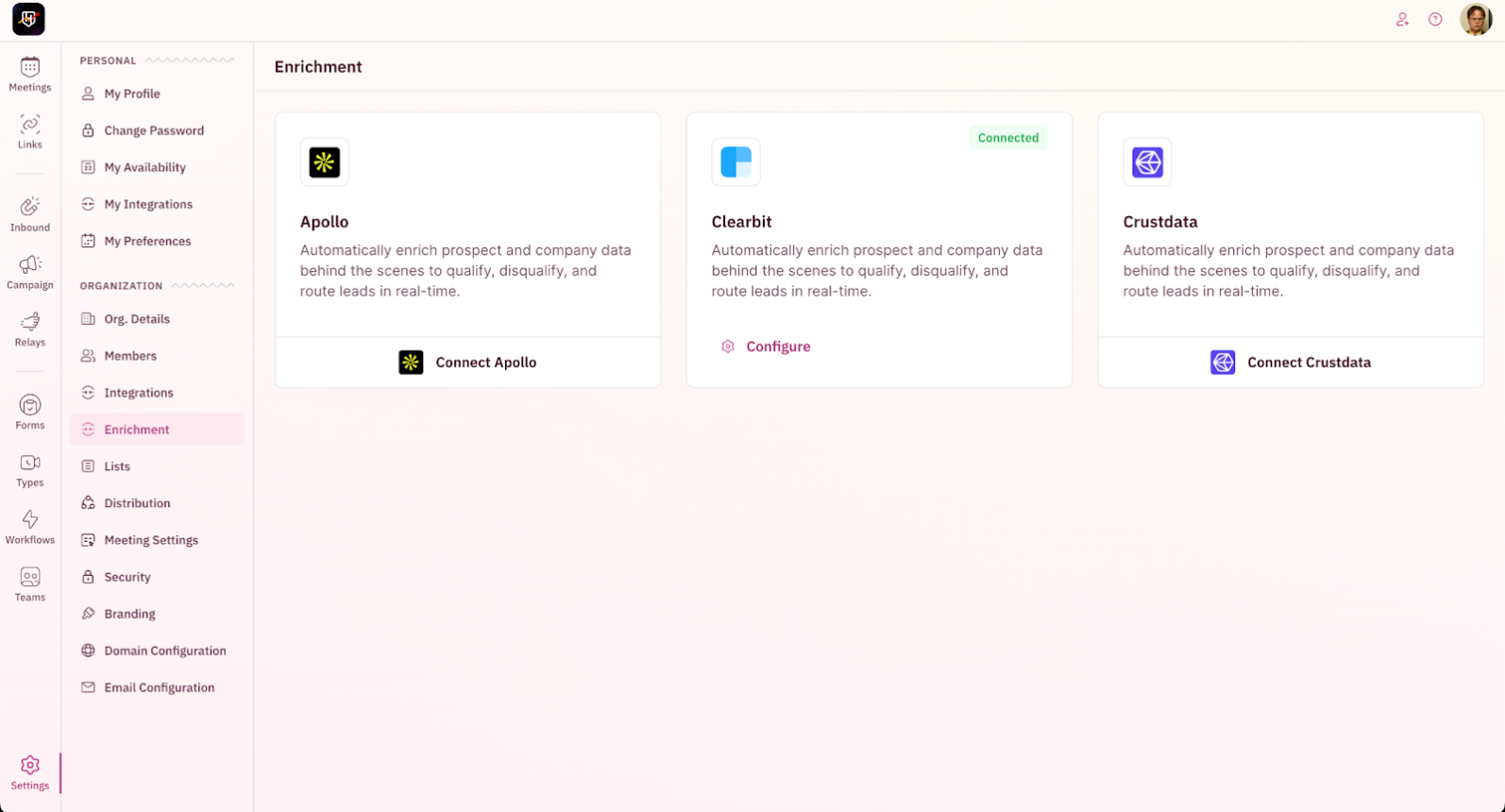Click the Crustdata logo on its card

1147,162
